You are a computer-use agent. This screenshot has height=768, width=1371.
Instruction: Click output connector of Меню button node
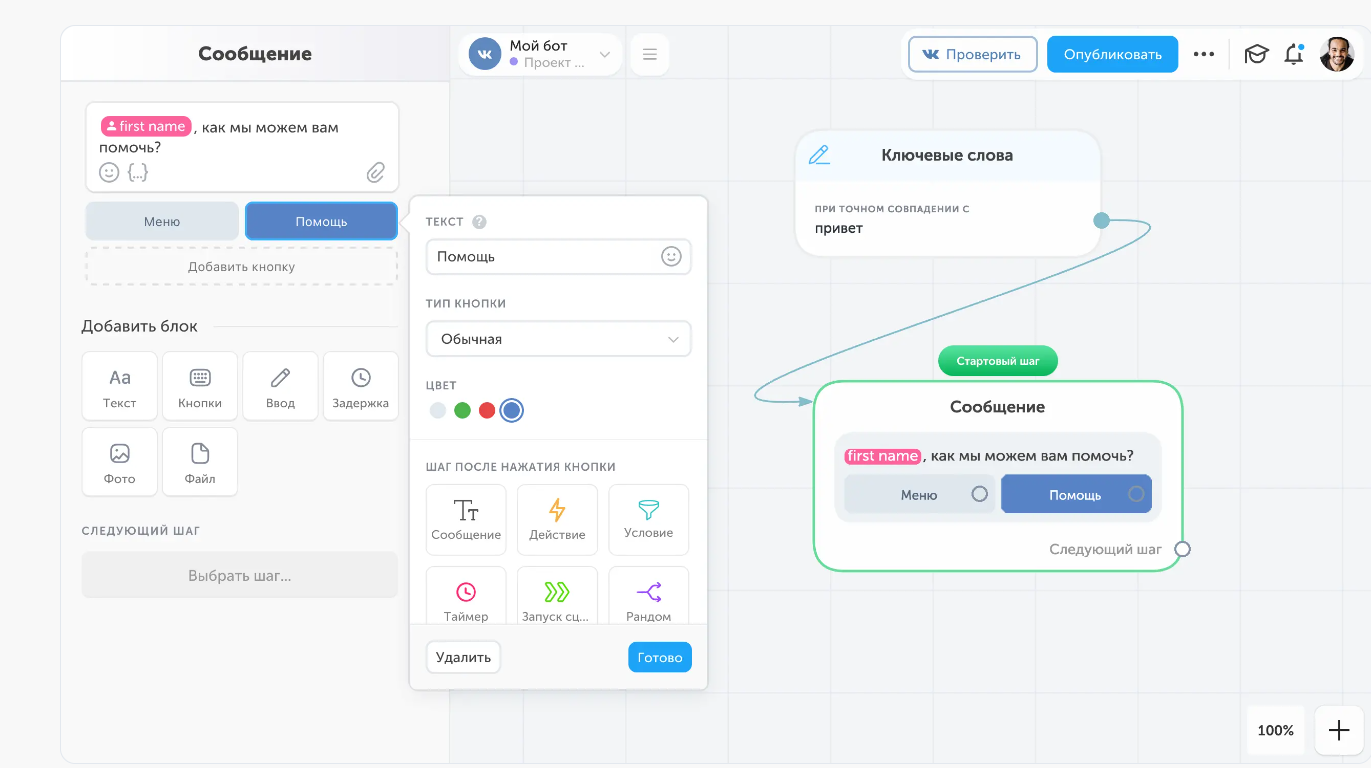tap(980, 494)
